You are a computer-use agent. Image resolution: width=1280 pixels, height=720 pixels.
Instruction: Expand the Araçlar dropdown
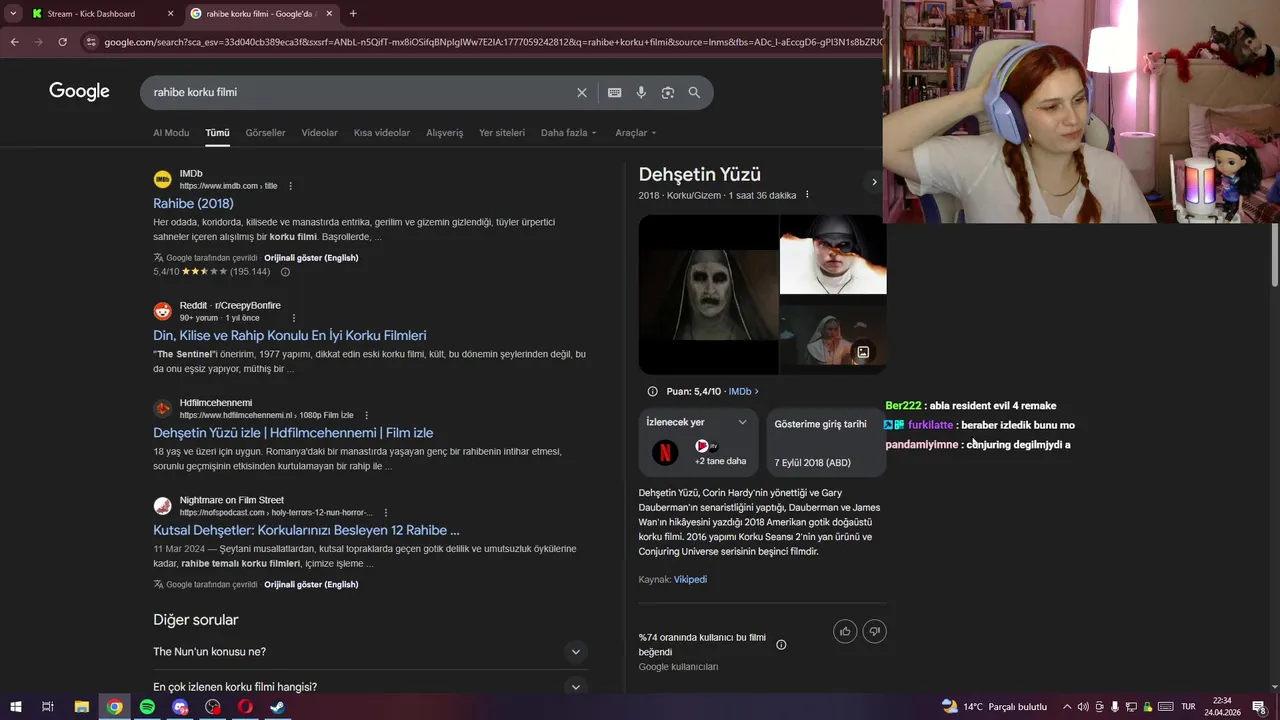[x=636, y=133]
